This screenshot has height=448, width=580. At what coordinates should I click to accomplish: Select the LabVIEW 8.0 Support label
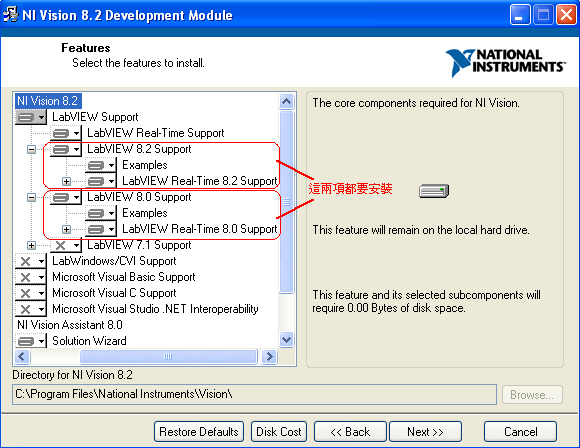139,197
